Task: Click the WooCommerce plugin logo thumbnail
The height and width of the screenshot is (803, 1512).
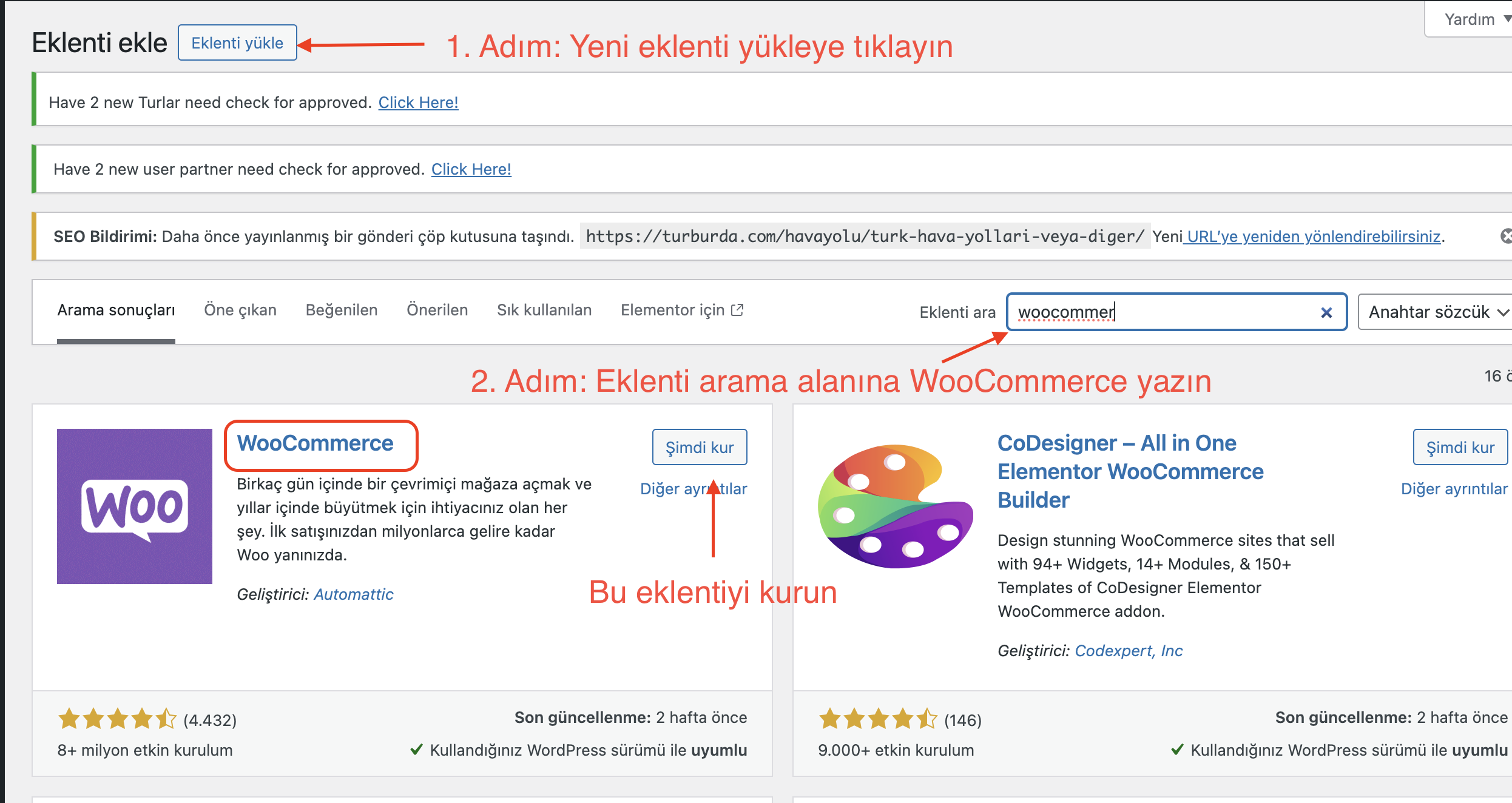Action: pyautogui.click(x=135, y=506)
